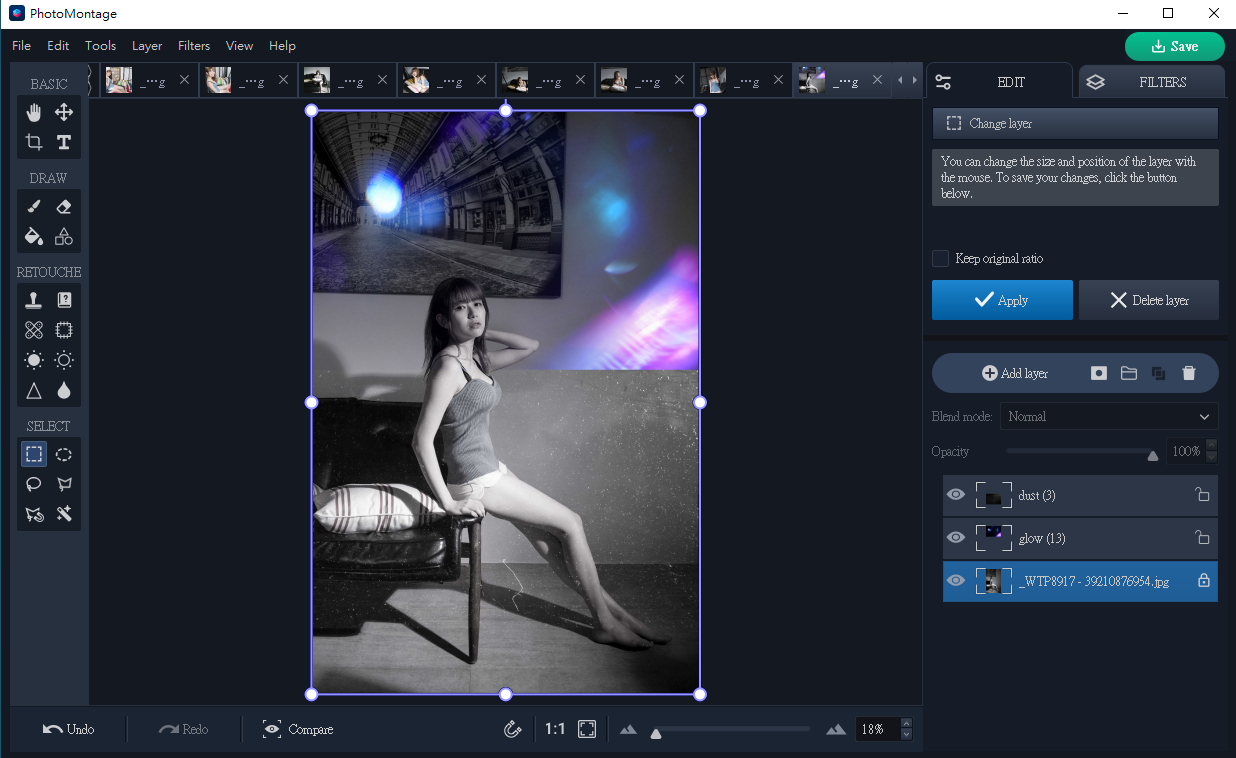Select the Blur droplet tool
The image size is (1236, 758).
pos(64,390)
